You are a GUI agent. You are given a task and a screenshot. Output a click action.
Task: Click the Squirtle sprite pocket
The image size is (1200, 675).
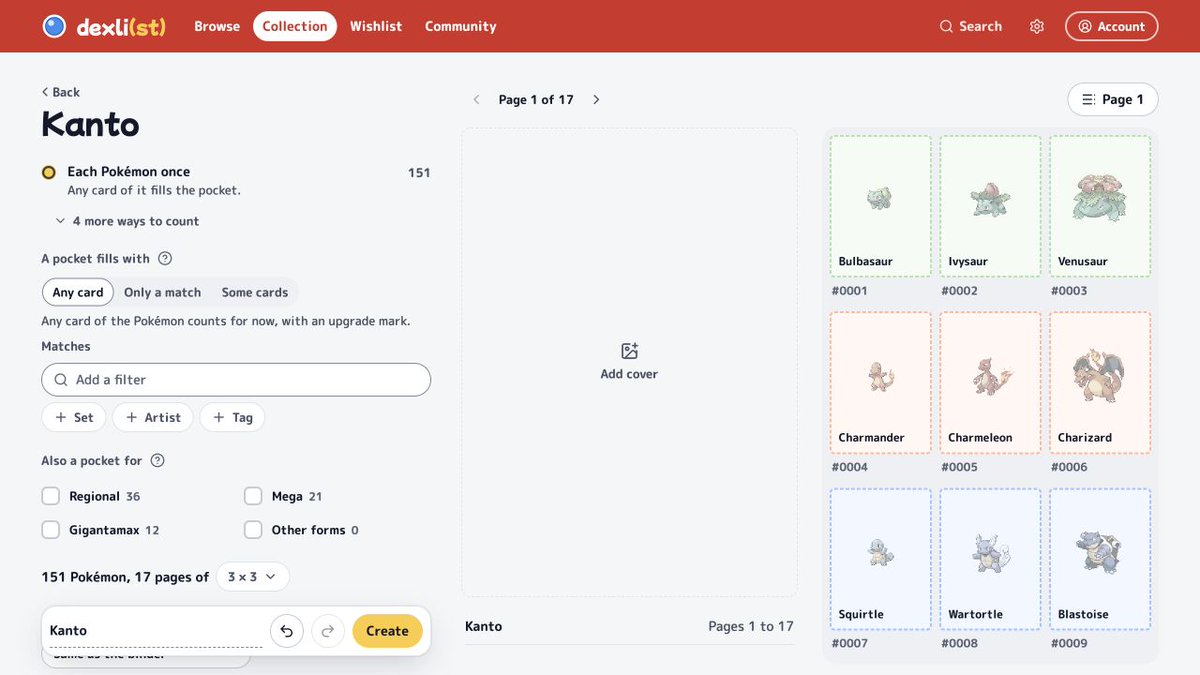coord(881,559)
